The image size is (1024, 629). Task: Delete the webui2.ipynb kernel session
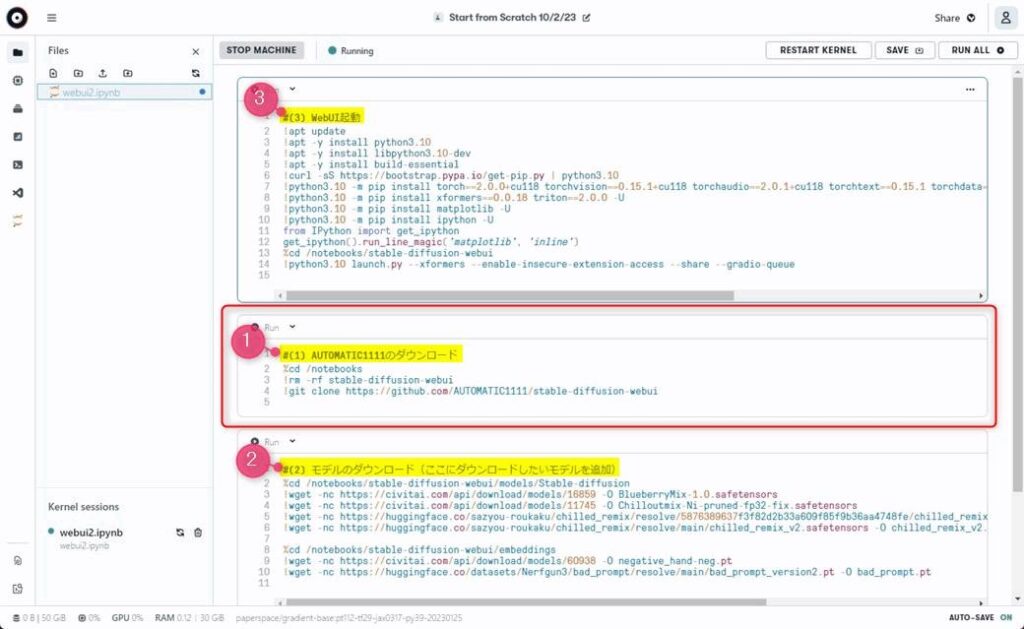198,532
